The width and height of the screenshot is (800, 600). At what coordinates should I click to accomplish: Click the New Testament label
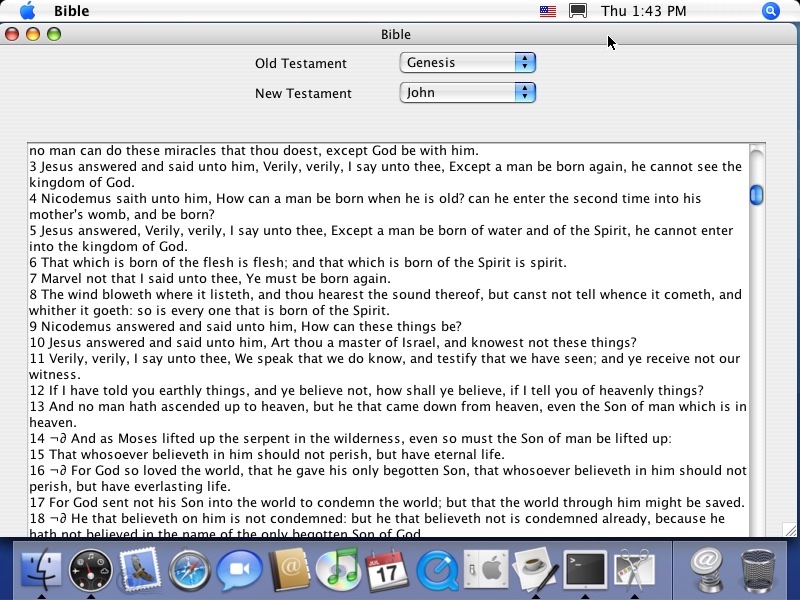(x=303, y=93)
